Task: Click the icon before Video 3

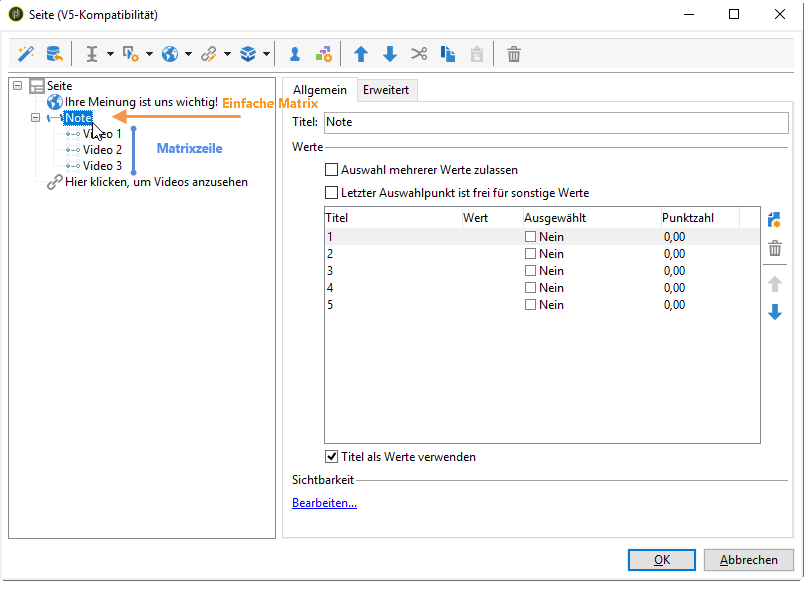Action: click(x=73, y=166)
